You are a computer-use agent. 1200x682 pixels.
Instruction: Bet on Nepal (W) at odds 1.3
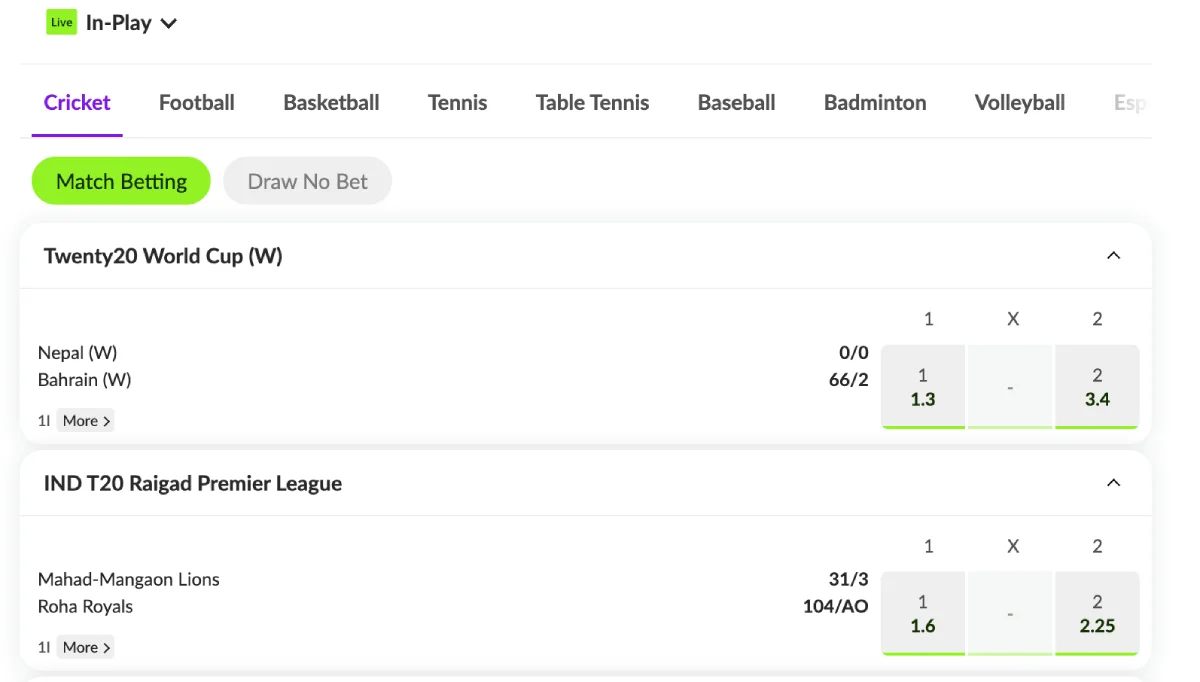(923, 387)
